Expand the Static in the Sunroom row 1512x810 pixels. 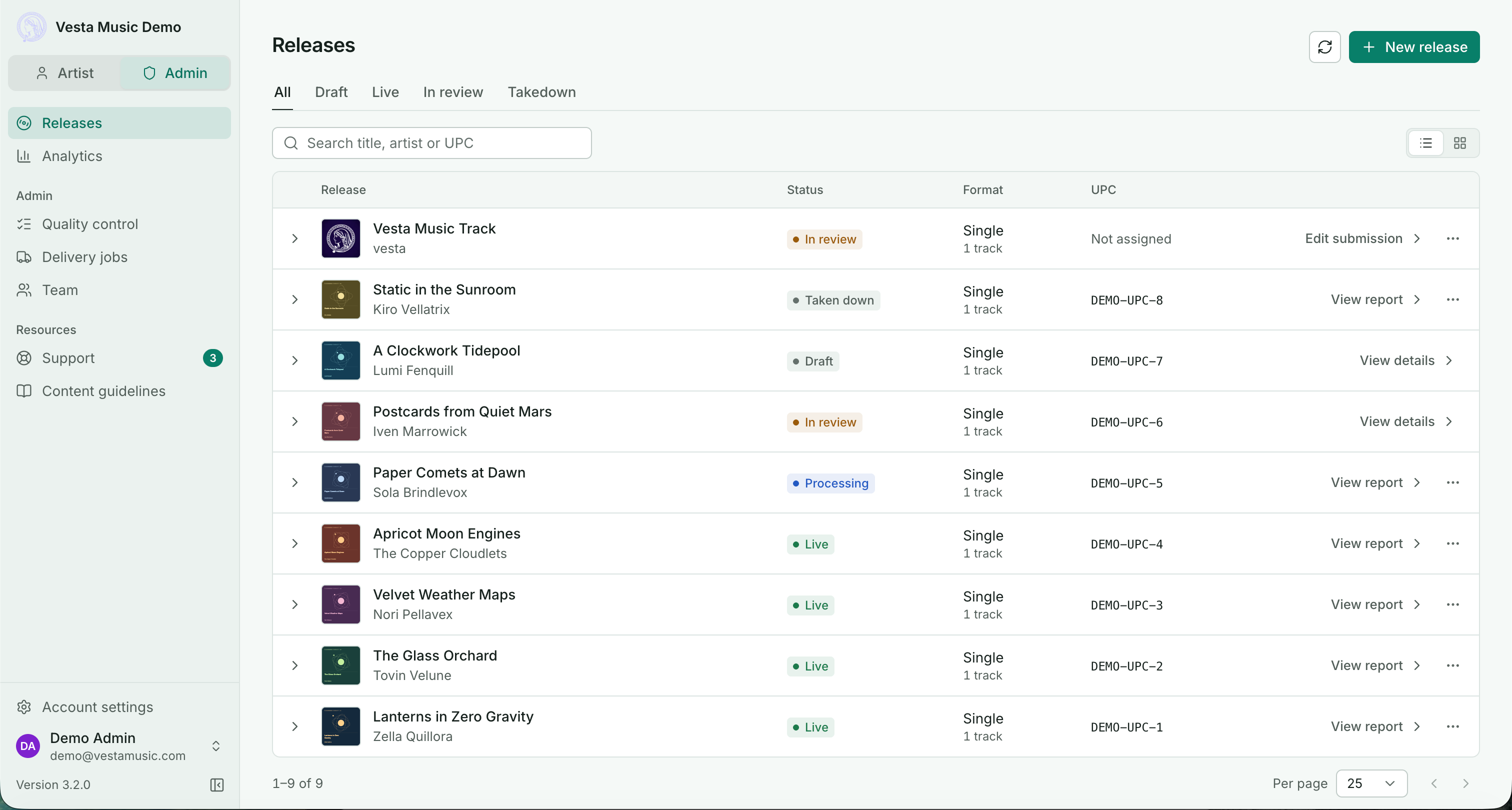pos(294,299)
